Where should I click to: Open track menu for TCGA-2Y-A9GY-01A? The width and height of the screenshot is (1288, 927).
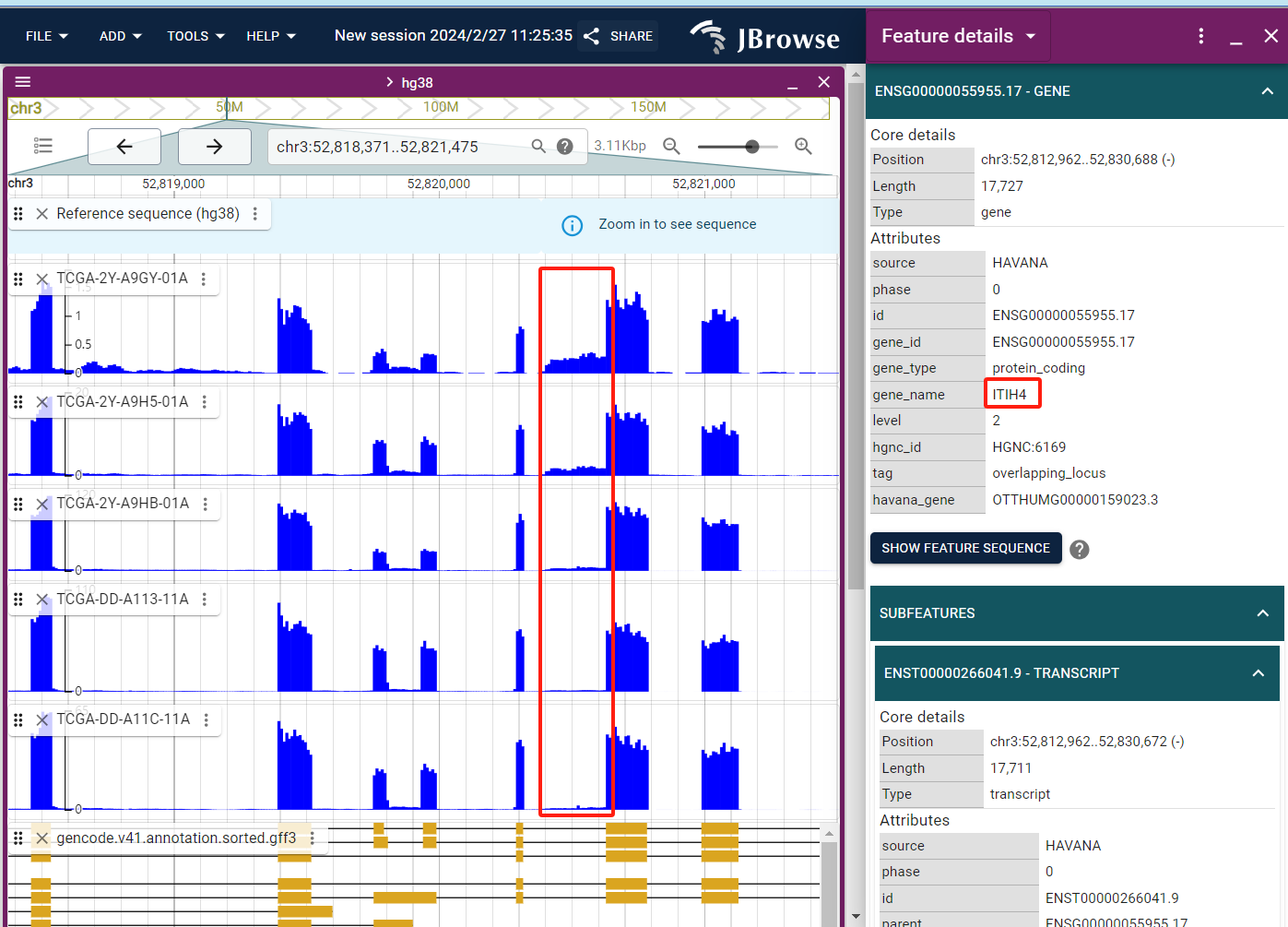(x=204, y=279)
